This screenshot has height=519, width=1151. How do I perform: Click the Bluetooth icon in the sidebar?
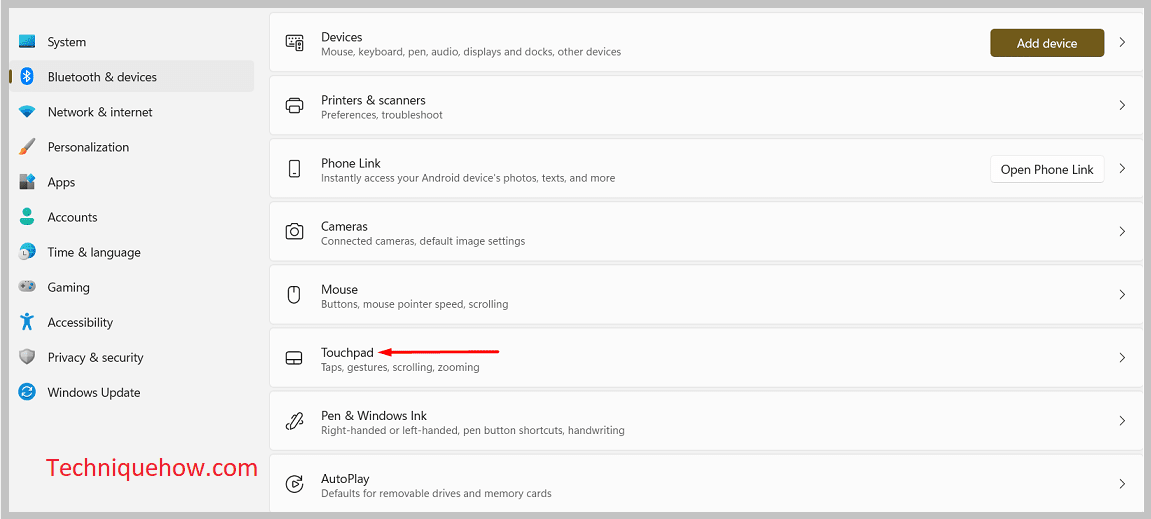pos(27,76)
